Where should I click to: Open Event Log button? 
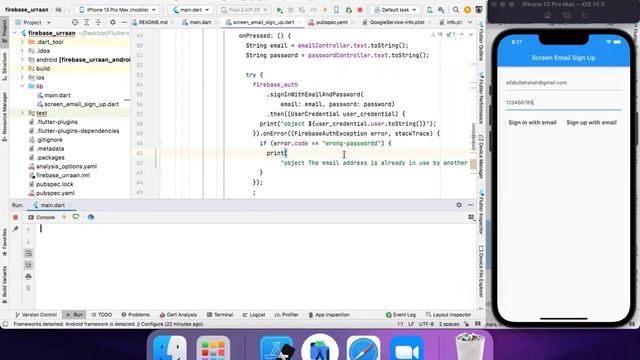tap(400, 315)
